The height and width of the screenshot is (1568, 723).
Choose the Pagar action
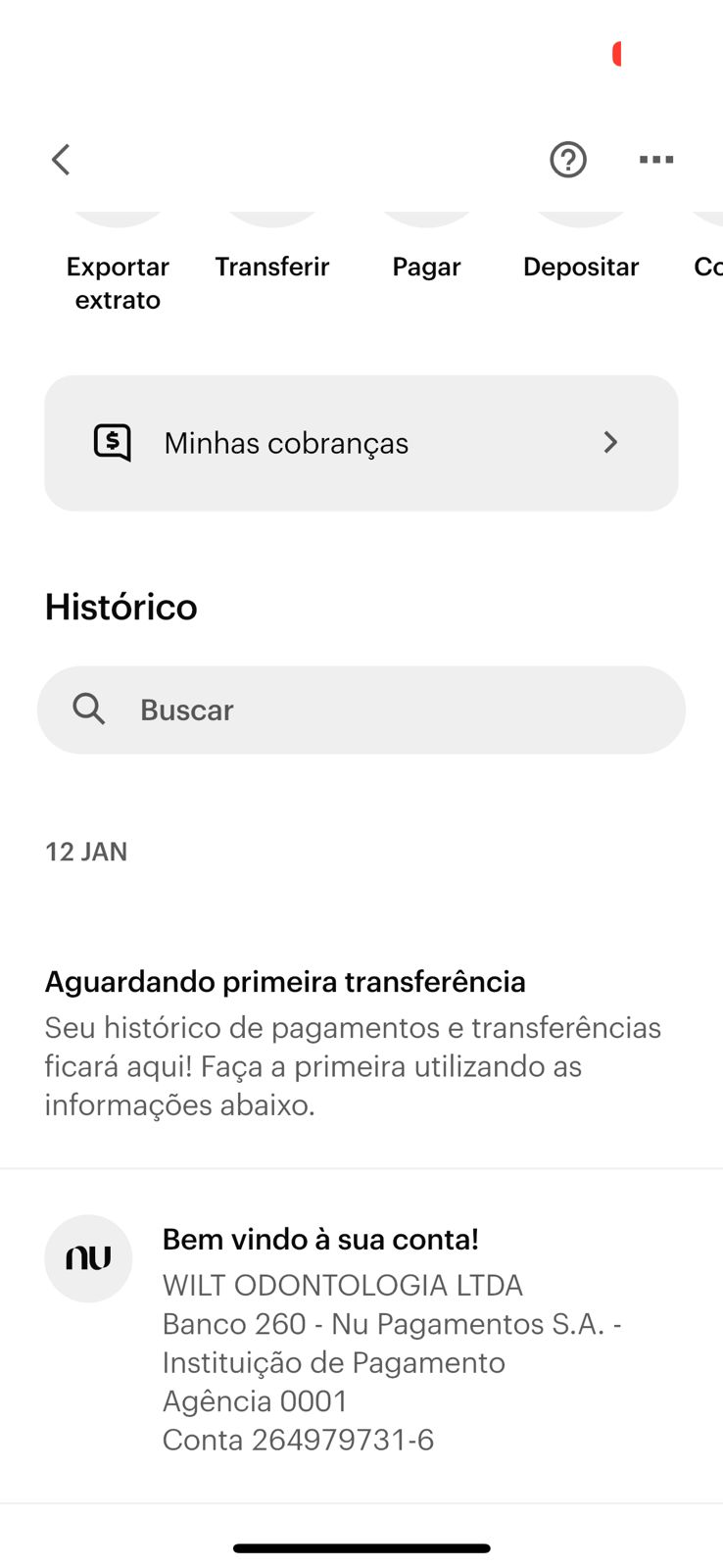(426, 266)
